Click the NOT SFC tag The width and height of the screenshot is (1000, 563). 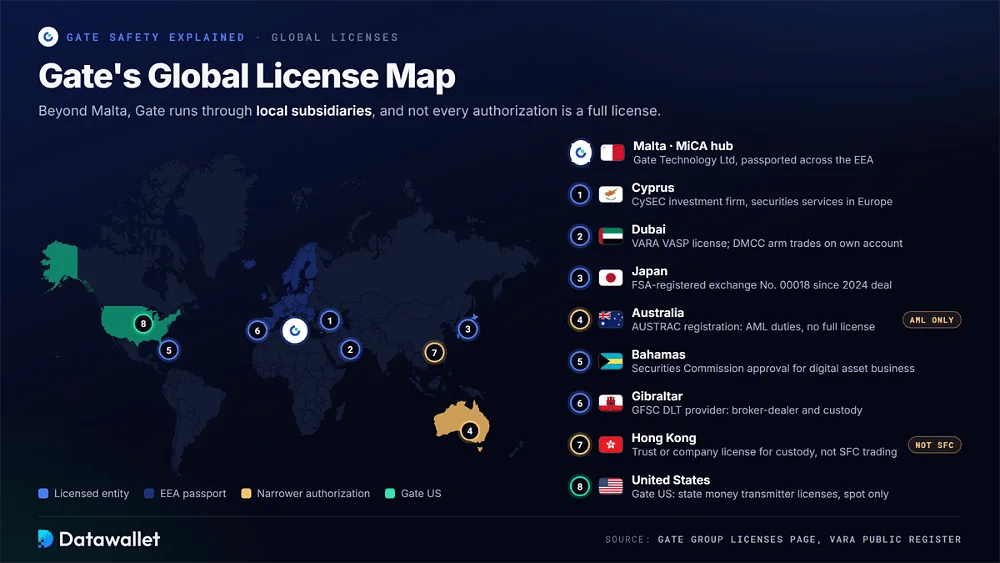click(934, 445)
